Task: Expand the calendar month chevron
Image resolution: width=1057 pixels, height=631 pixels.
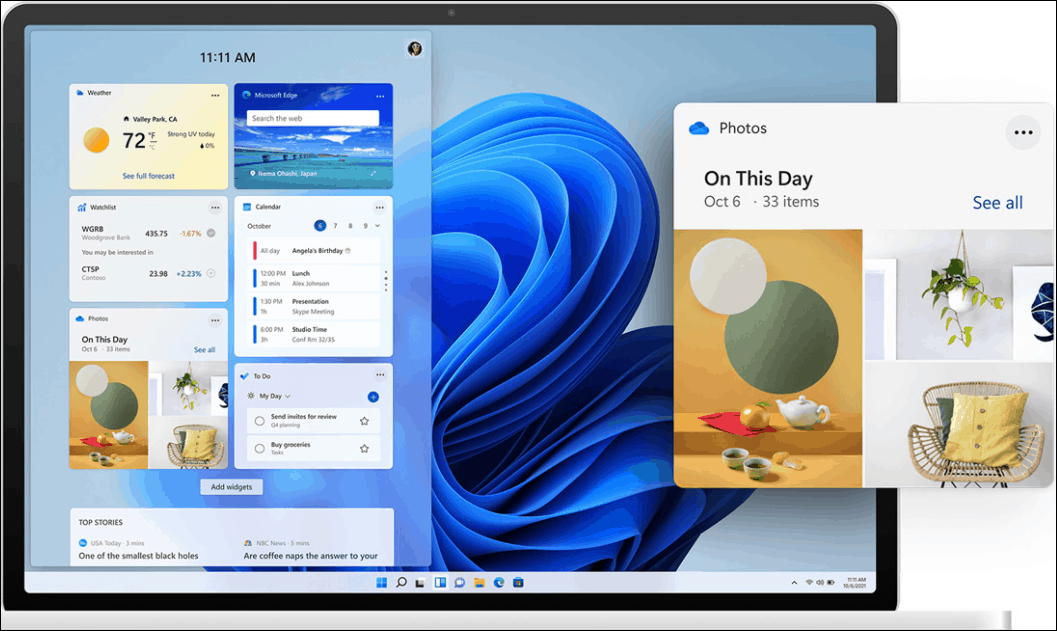Action: tap(378, 226)
